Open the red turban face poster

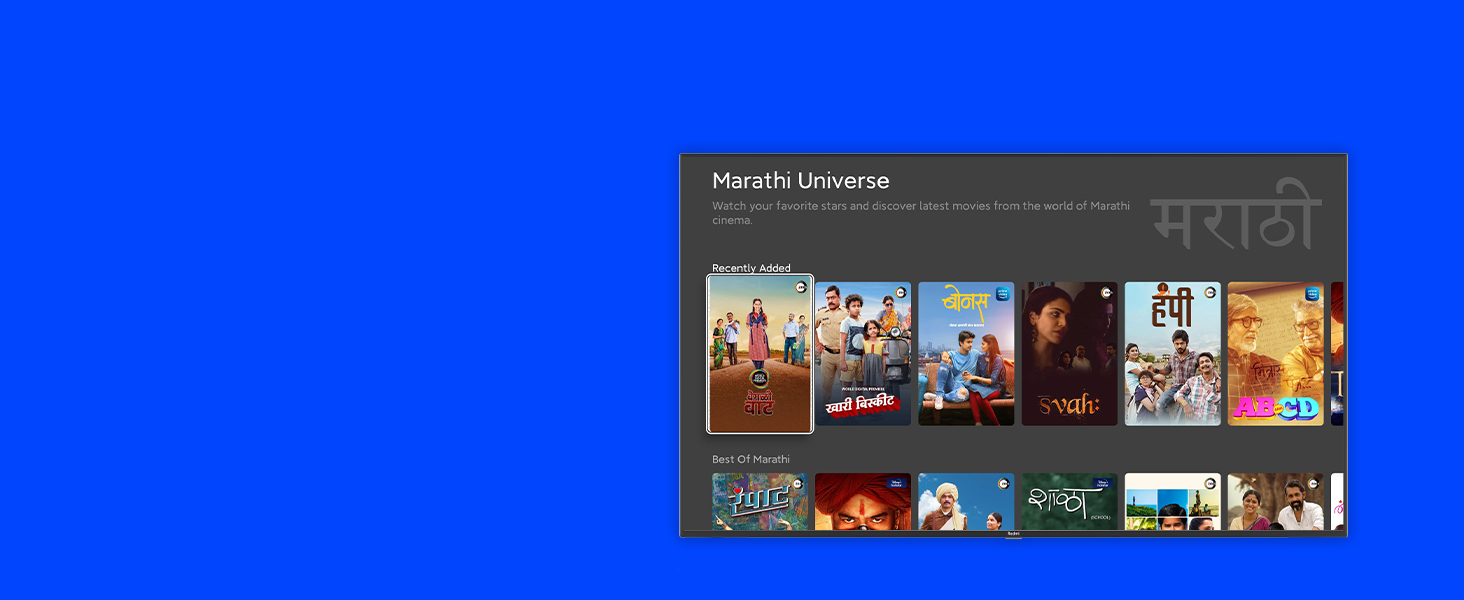click(x=863, y=501)
